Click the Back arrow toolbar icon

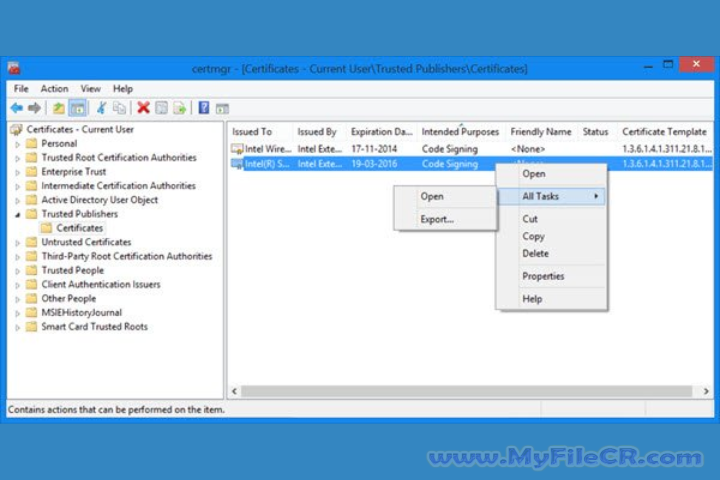17,108
